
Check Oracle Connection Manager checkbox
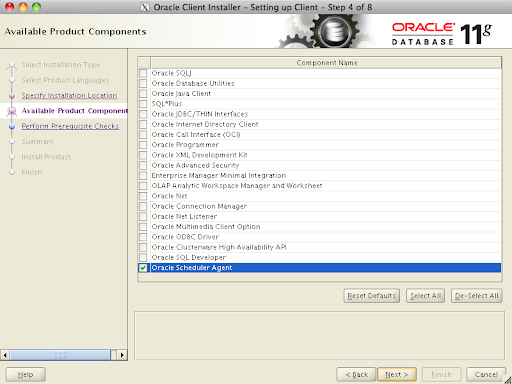tap(143, 206)
